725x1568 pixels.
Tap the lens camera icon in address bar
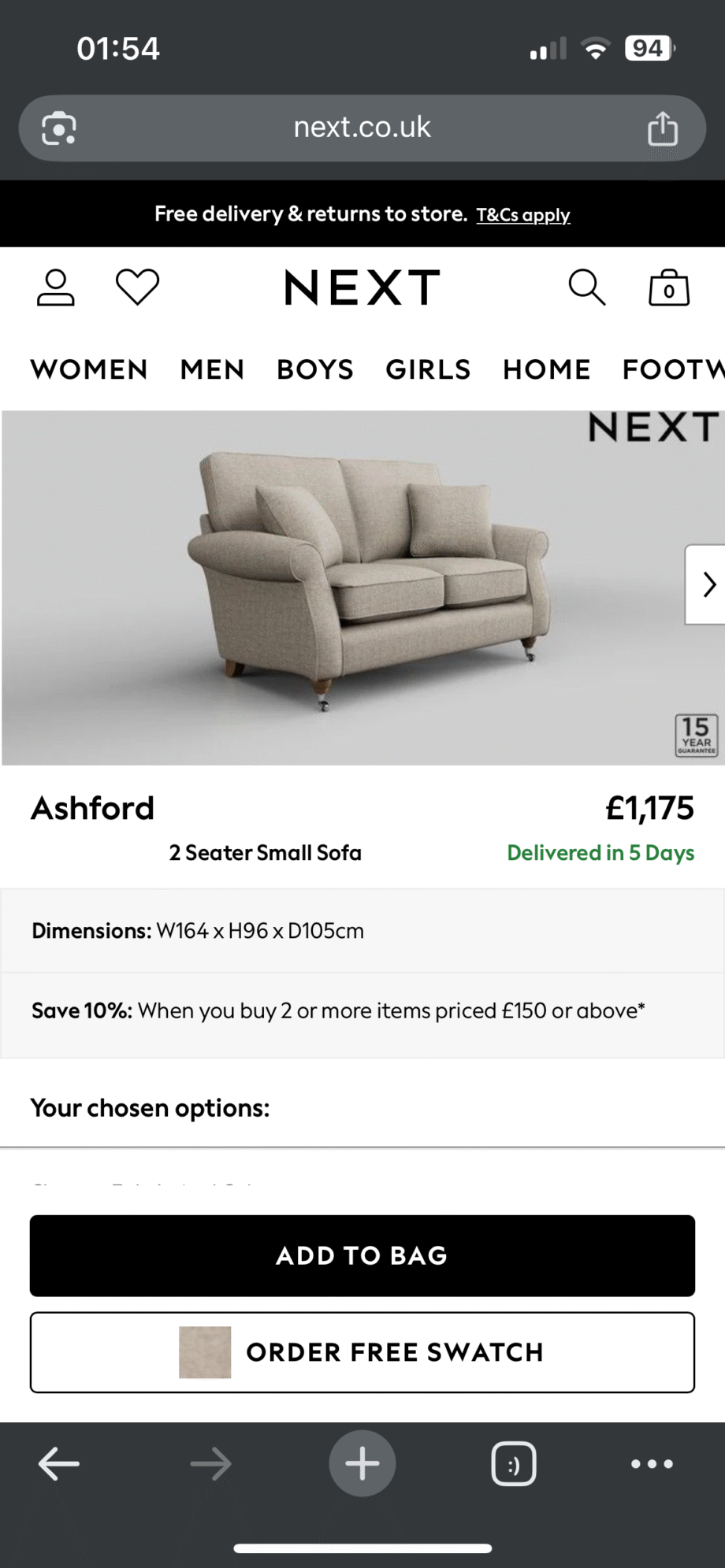(59, 128)
